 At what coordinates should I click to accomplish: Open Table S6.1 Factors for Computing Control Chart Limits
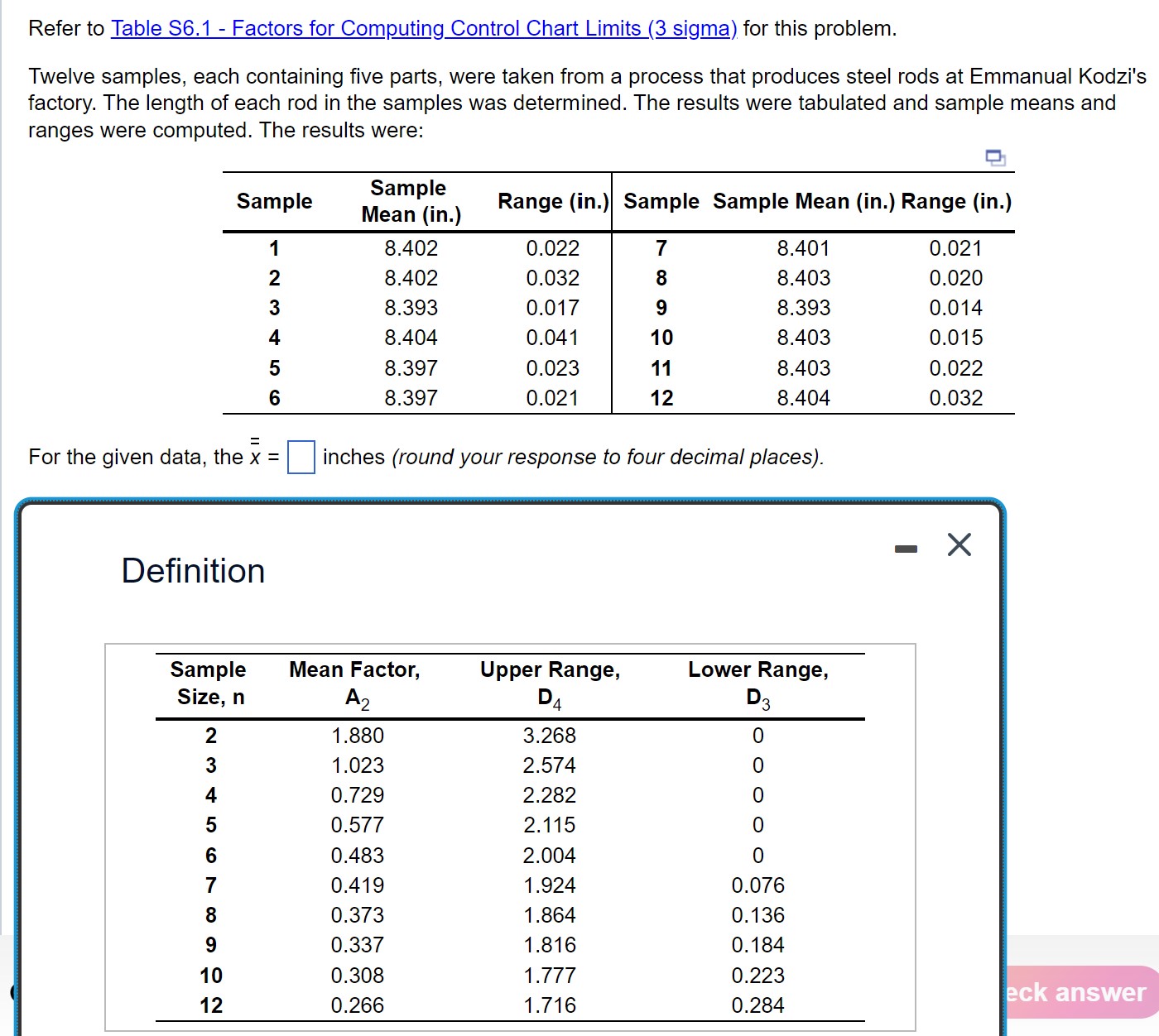tap(423, 27)
